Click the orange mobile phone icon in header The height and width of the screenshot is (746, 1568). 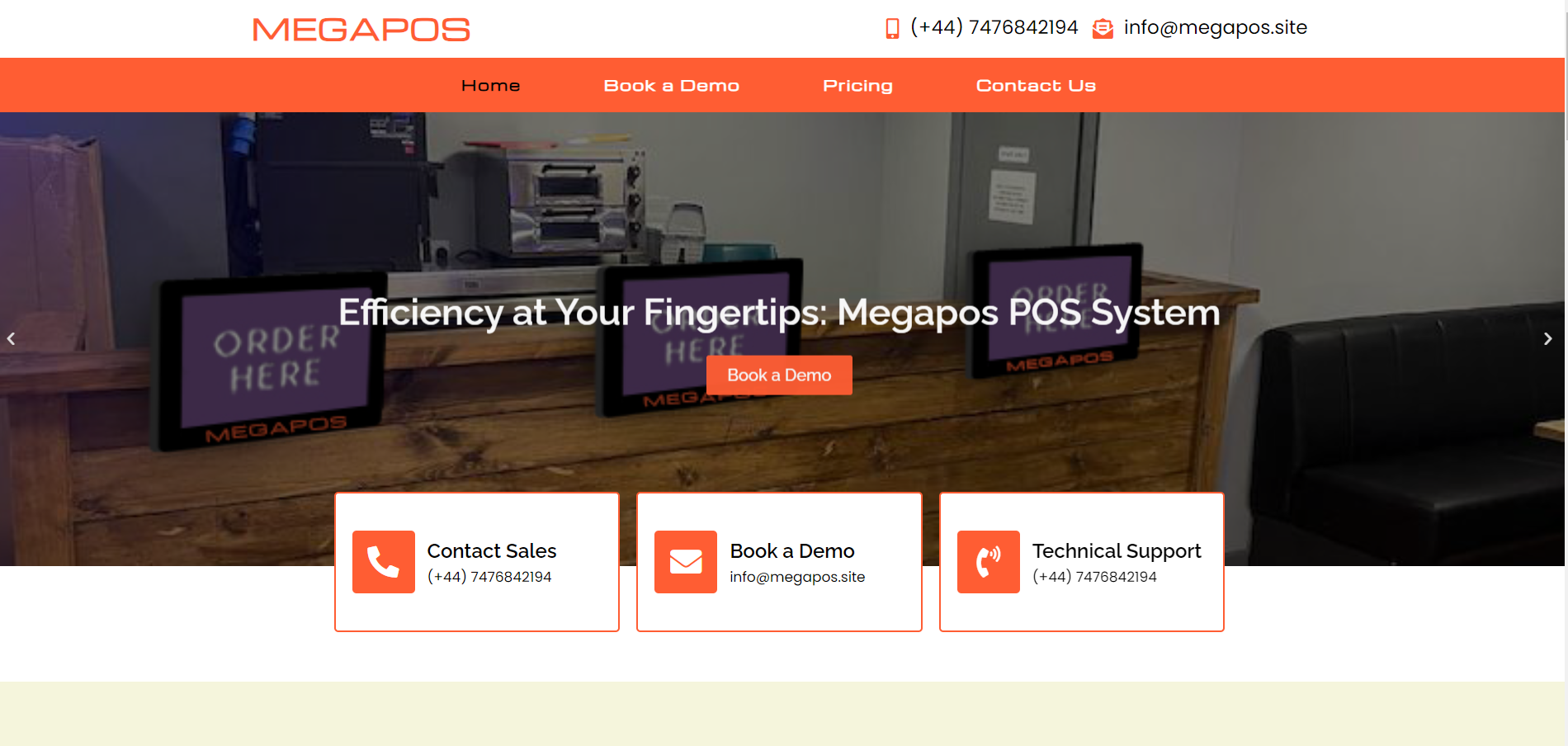point(892,29)
